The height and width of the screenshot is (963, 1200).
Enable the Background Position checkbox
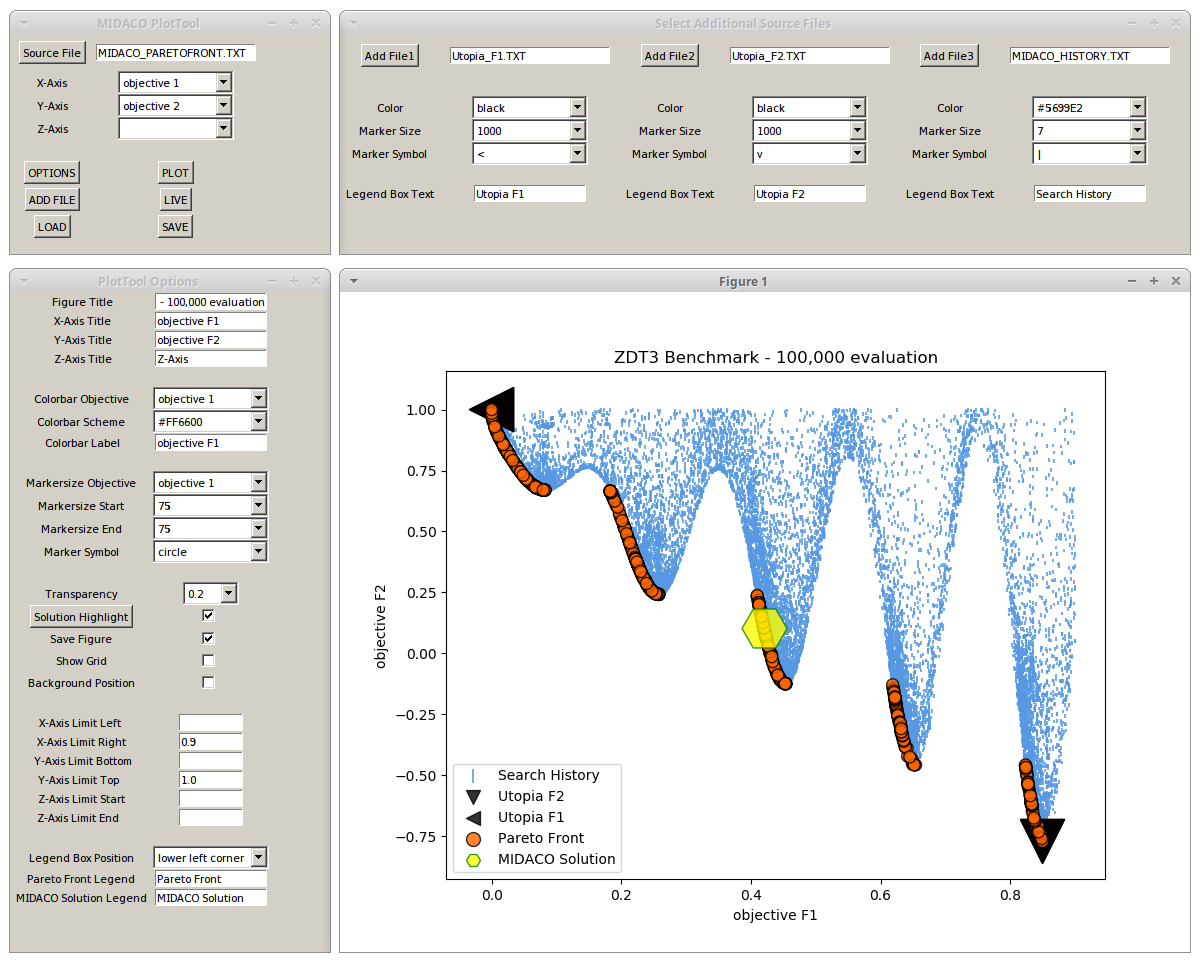208,682
